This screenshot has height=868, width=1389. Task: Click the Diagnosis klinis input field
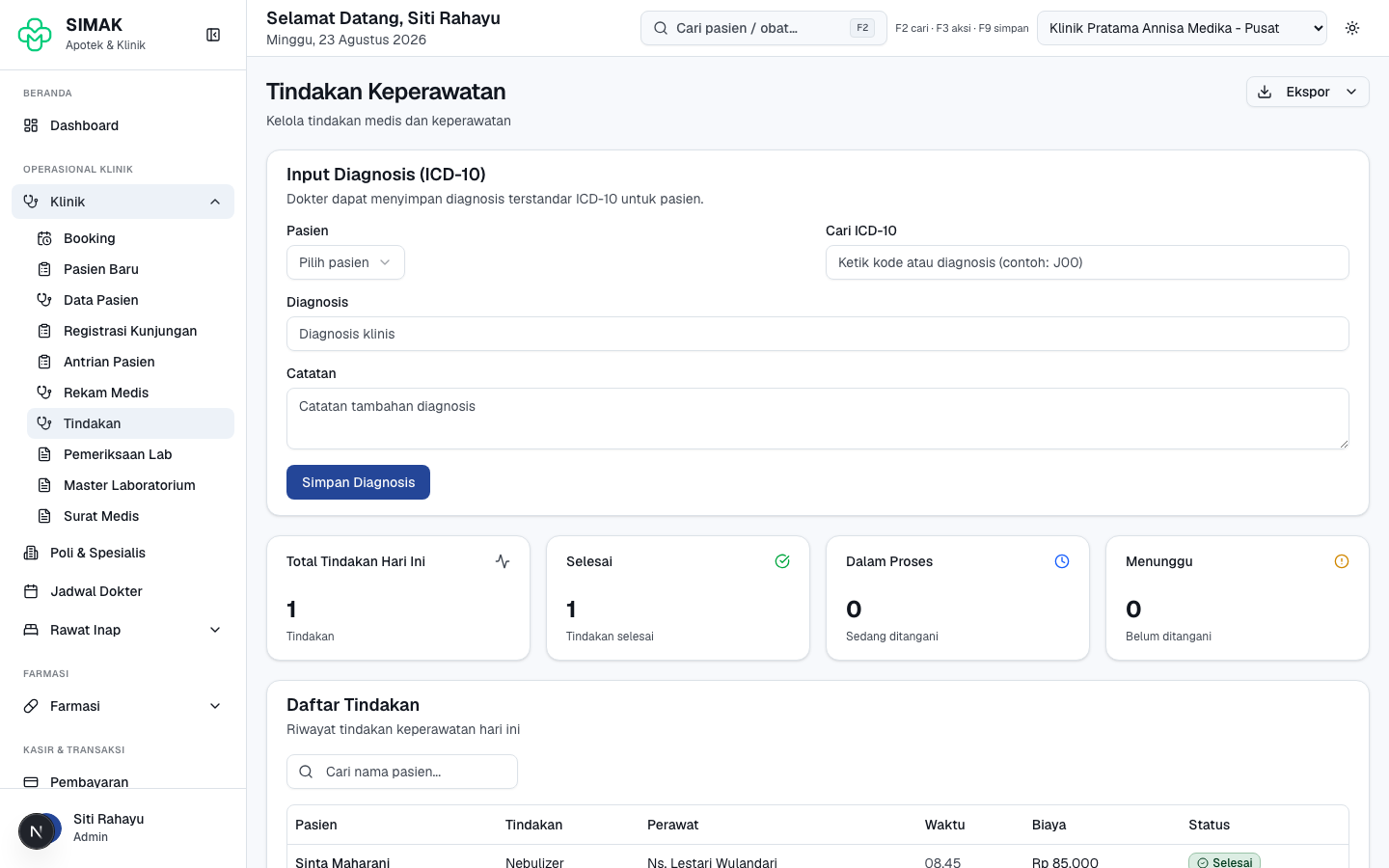pyautogui.click(x=818, y=334)
